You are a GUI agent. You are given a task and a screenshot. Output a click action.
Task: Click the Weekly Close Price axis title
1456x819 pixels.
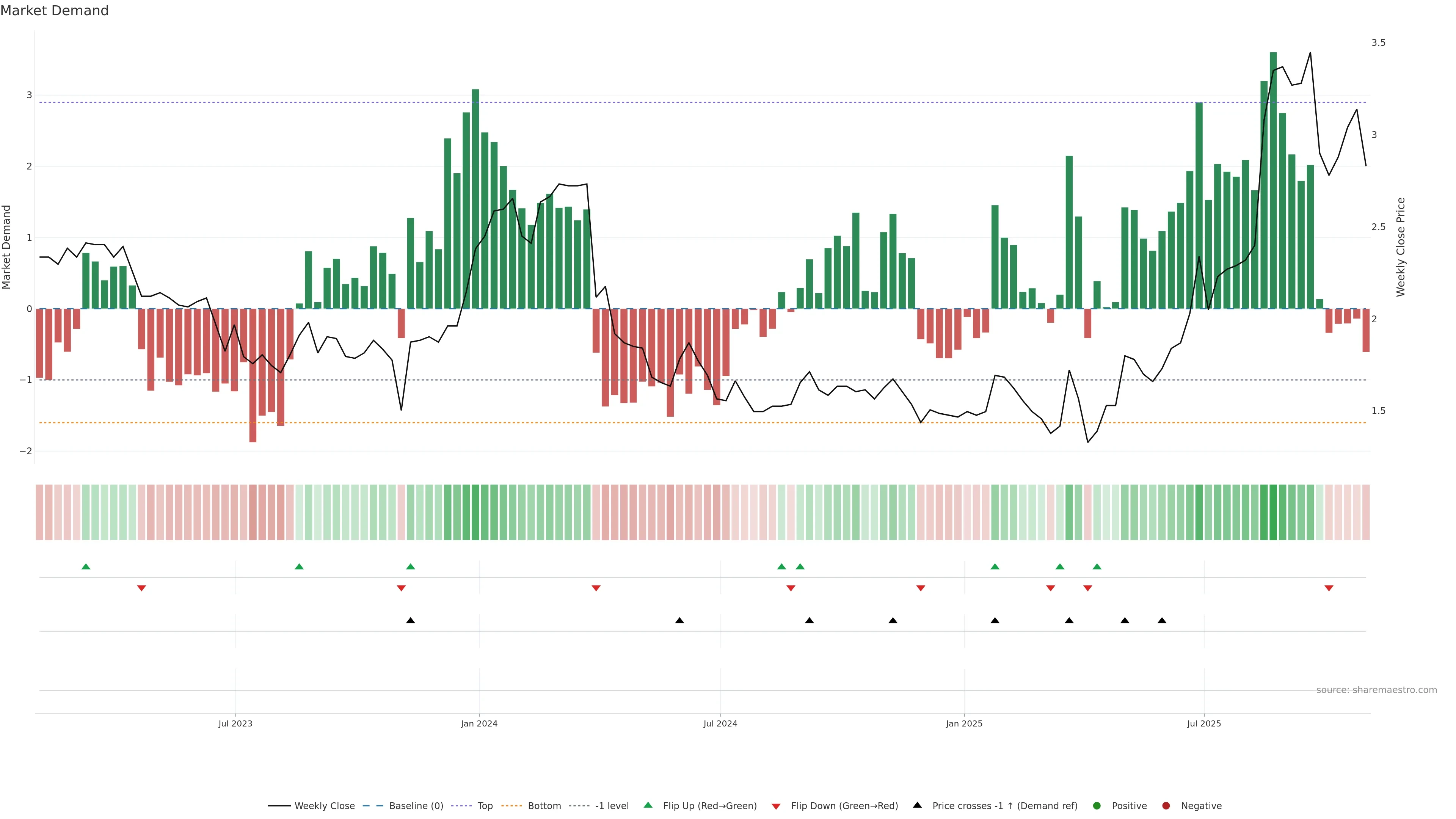pos(1401,247)
